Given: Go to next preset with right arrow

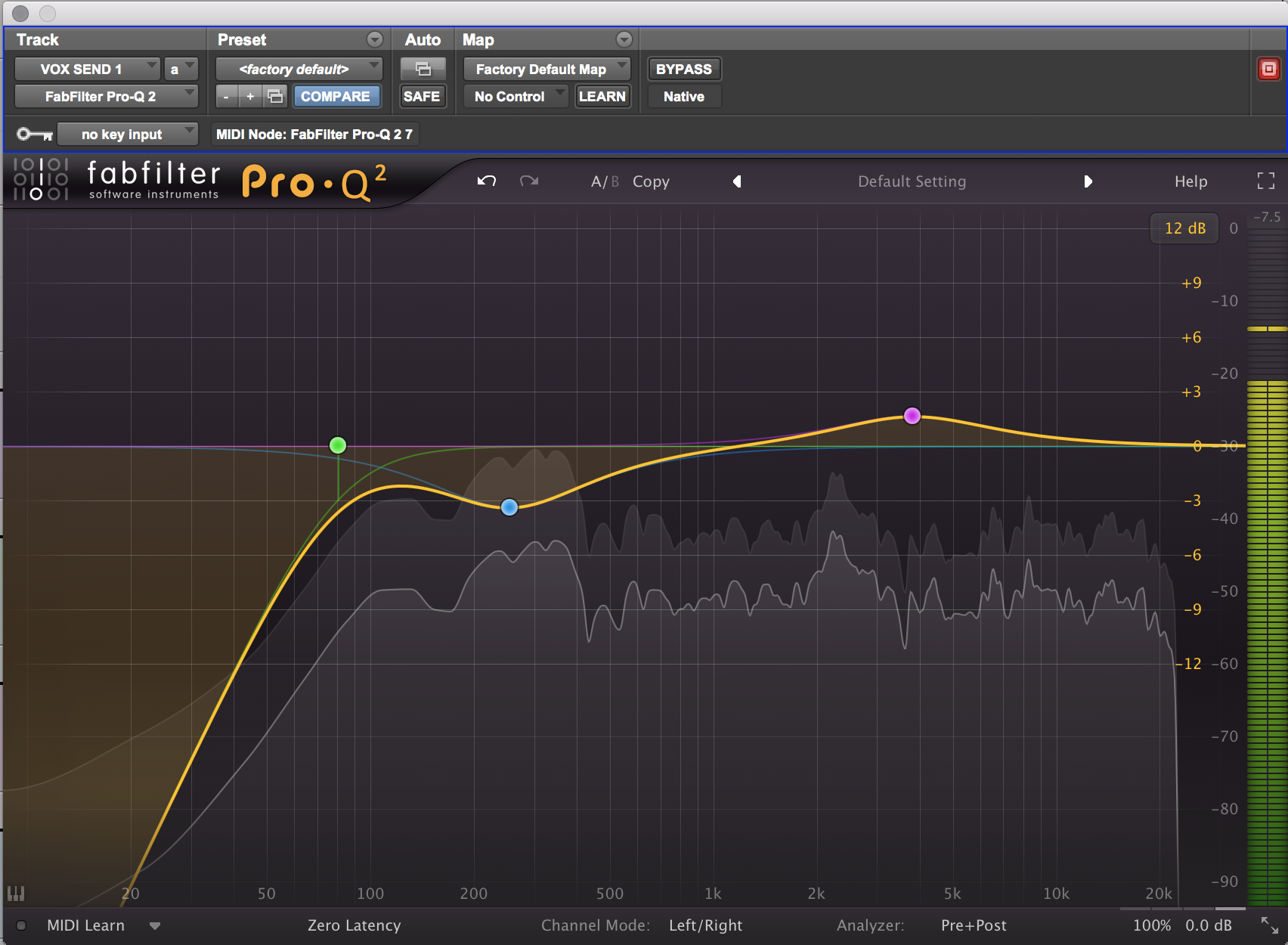Looking at the screenshot, I should (x=1088, y=181).
